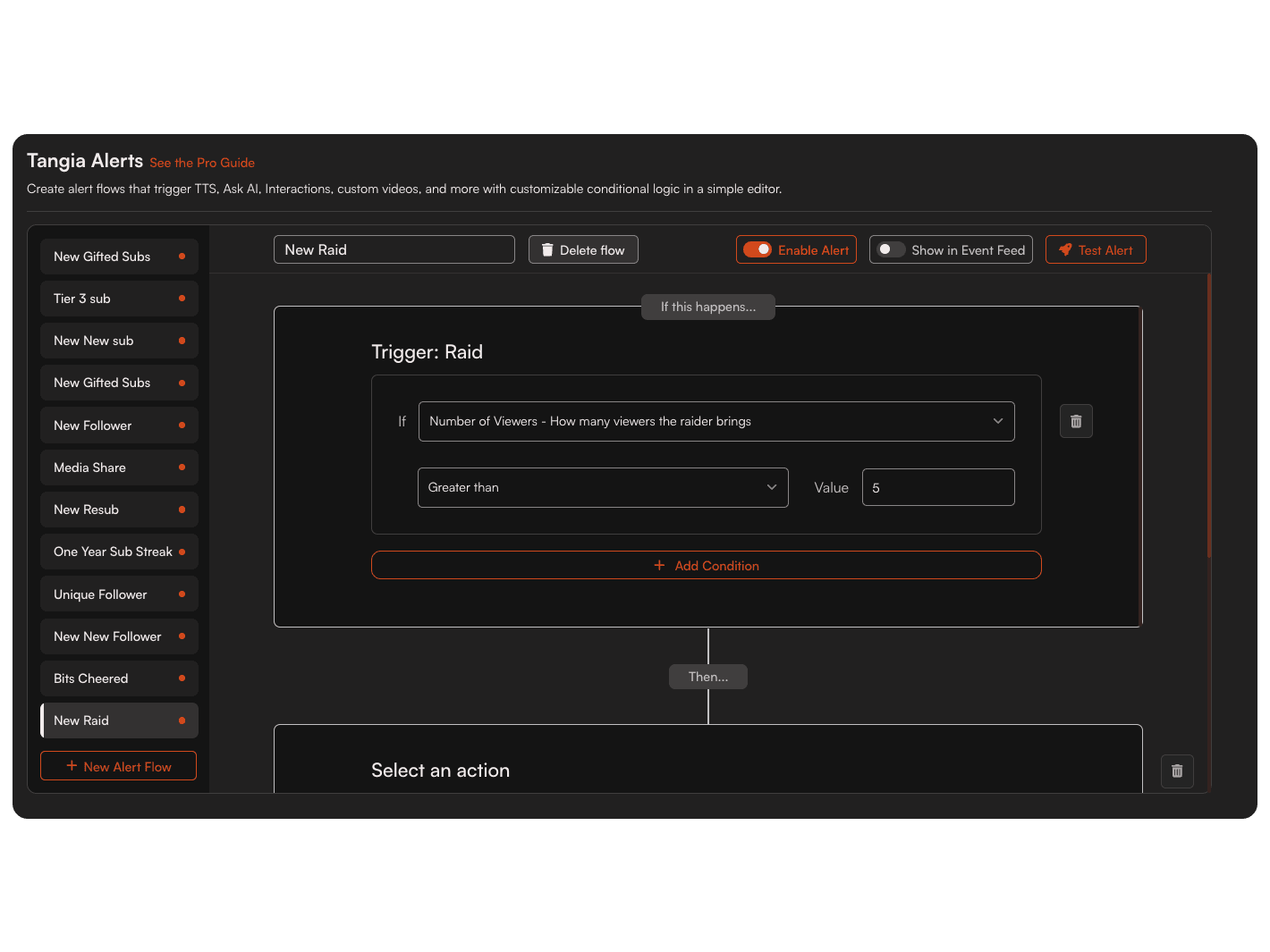Click the orange vertical scrollbar
The image size is (1270, 952).
coord(1208,416)
